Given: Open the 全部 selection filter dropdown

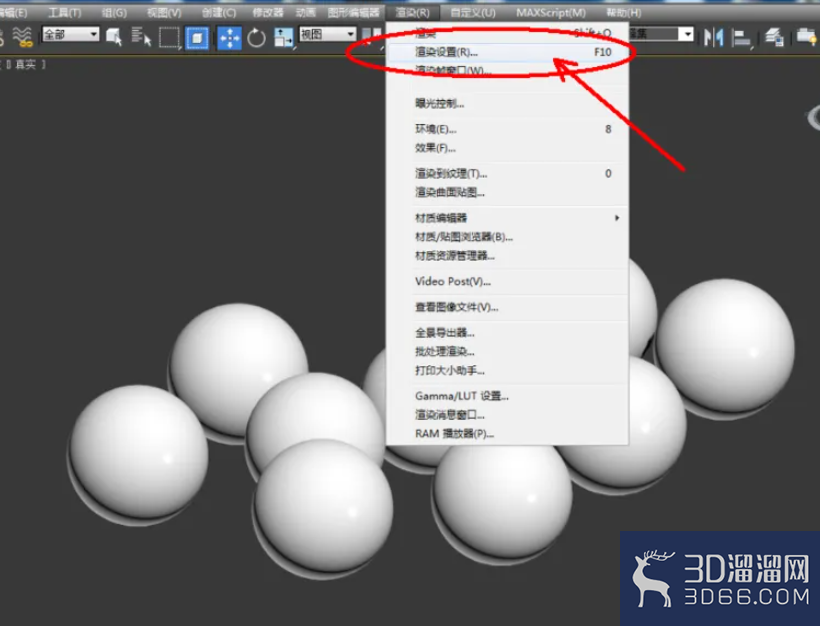Looking at the screenshot, I should coord(70,35).
